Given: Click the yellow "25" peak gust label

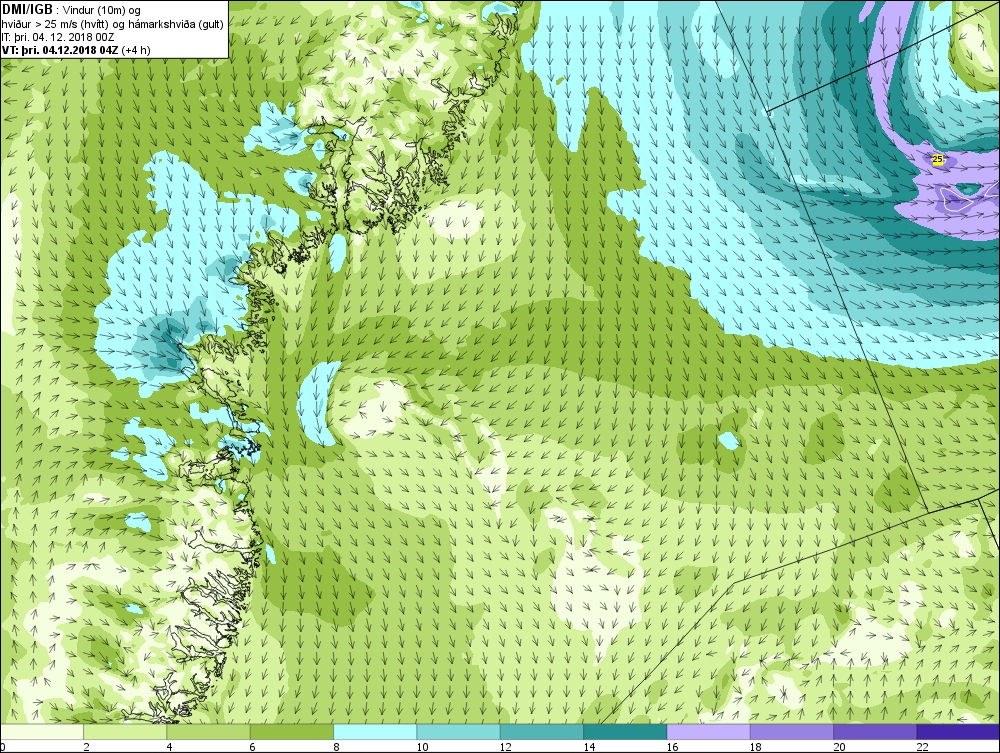Looking at the screenshot, I should tap(938, 159).
